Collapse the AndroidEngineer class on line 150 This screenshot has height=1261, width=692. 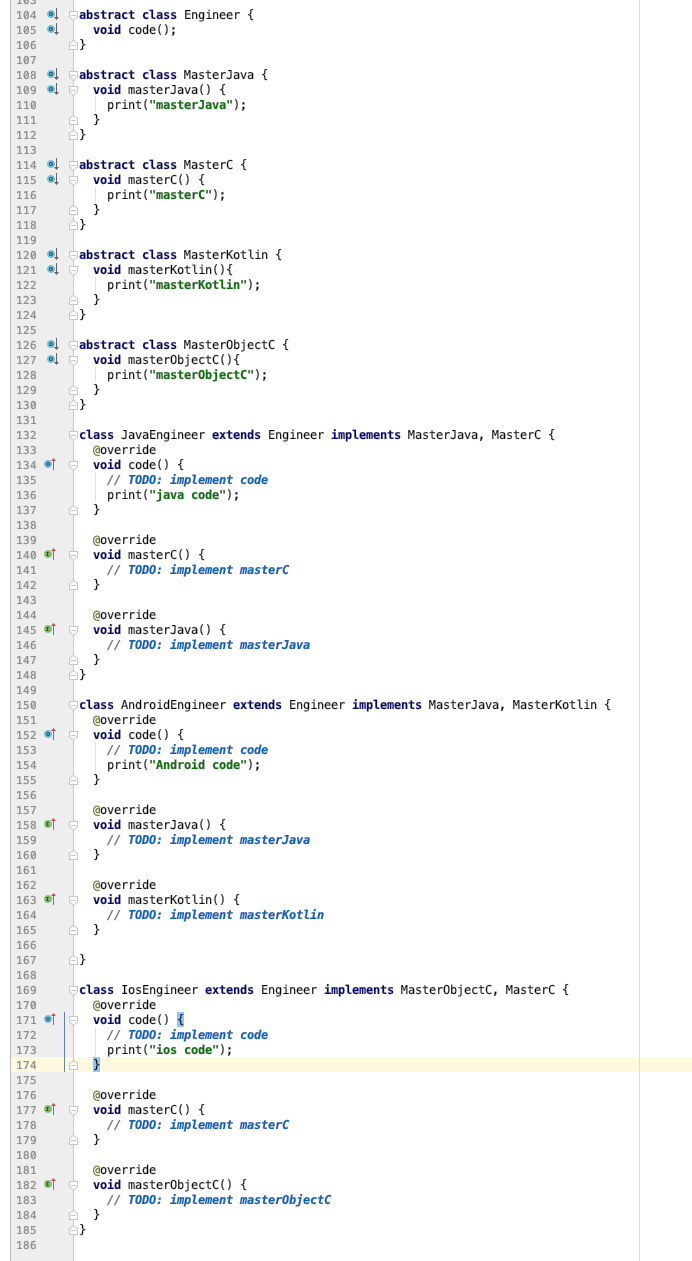tap(73, 705)
